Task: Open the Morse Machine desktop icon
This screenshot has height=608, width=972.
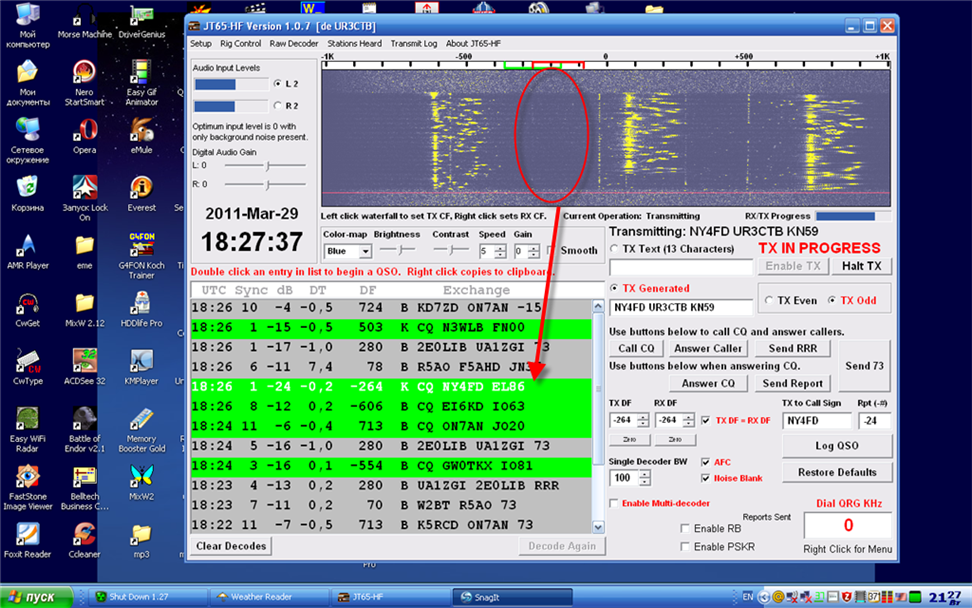Action: [x=84, y=22]
